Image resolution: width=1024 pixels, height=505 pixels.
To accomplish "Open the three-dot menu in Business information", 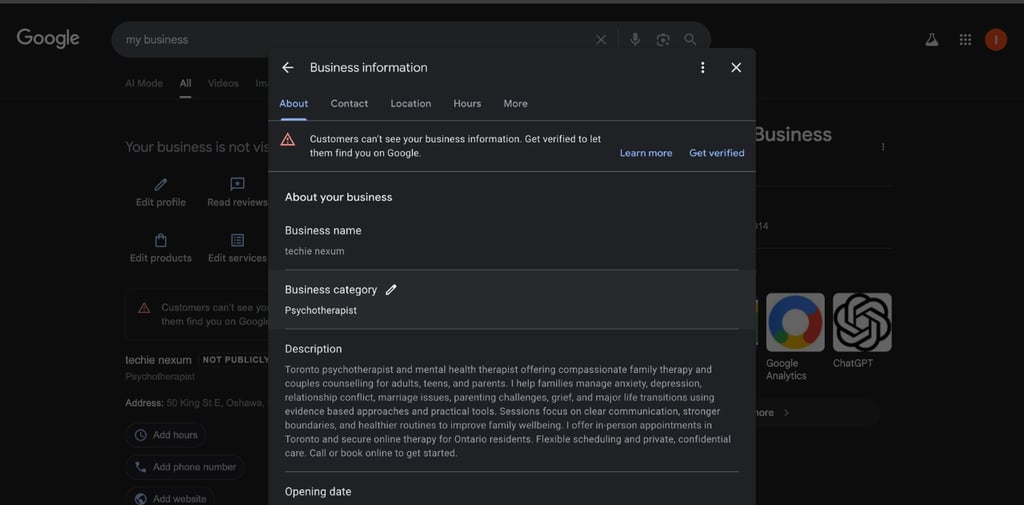I will (x=703, y=67).
